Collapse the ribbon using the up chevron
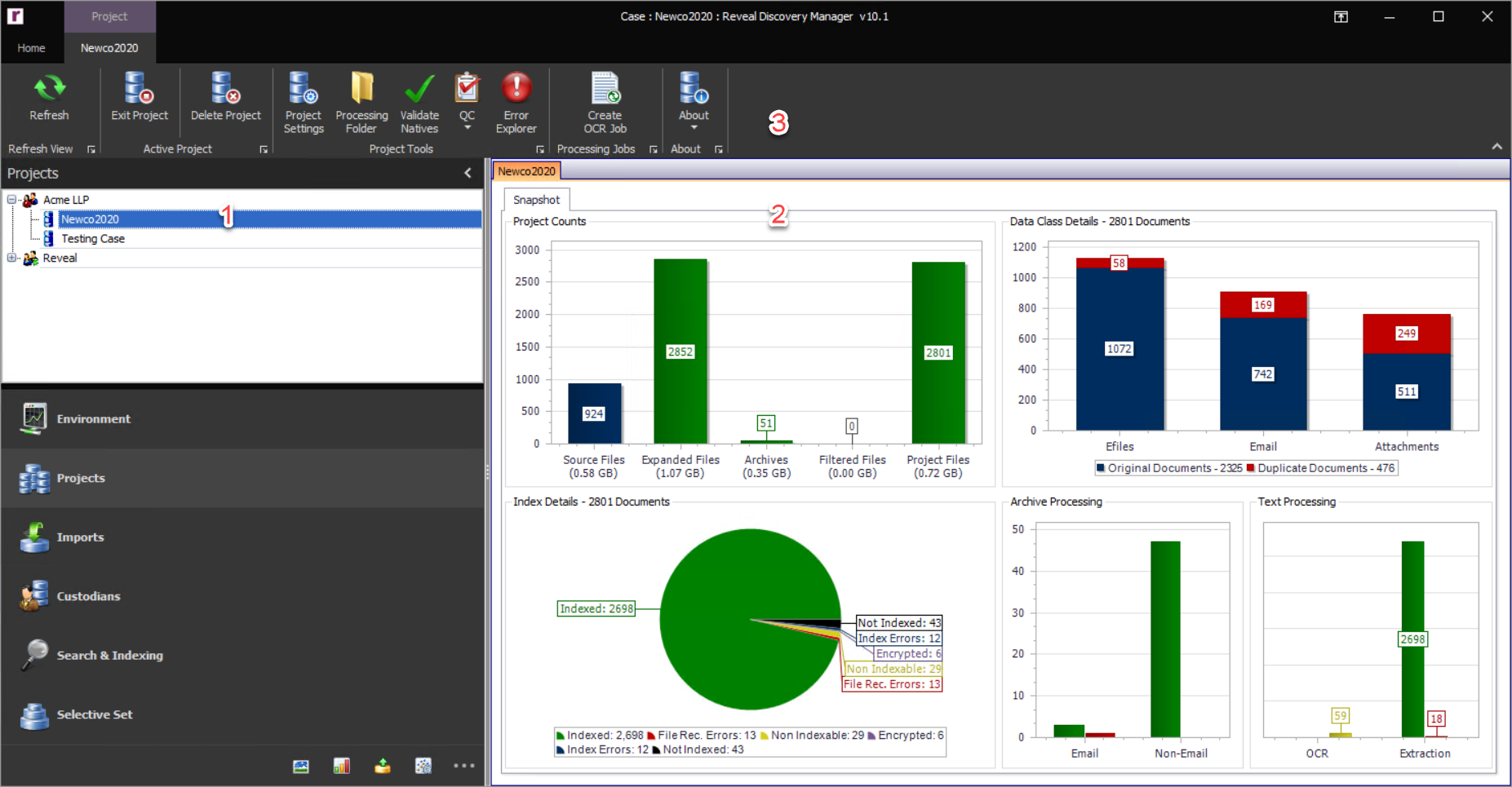The image size is (1512, 787). pyautogui.click(x=1496, y=147)
